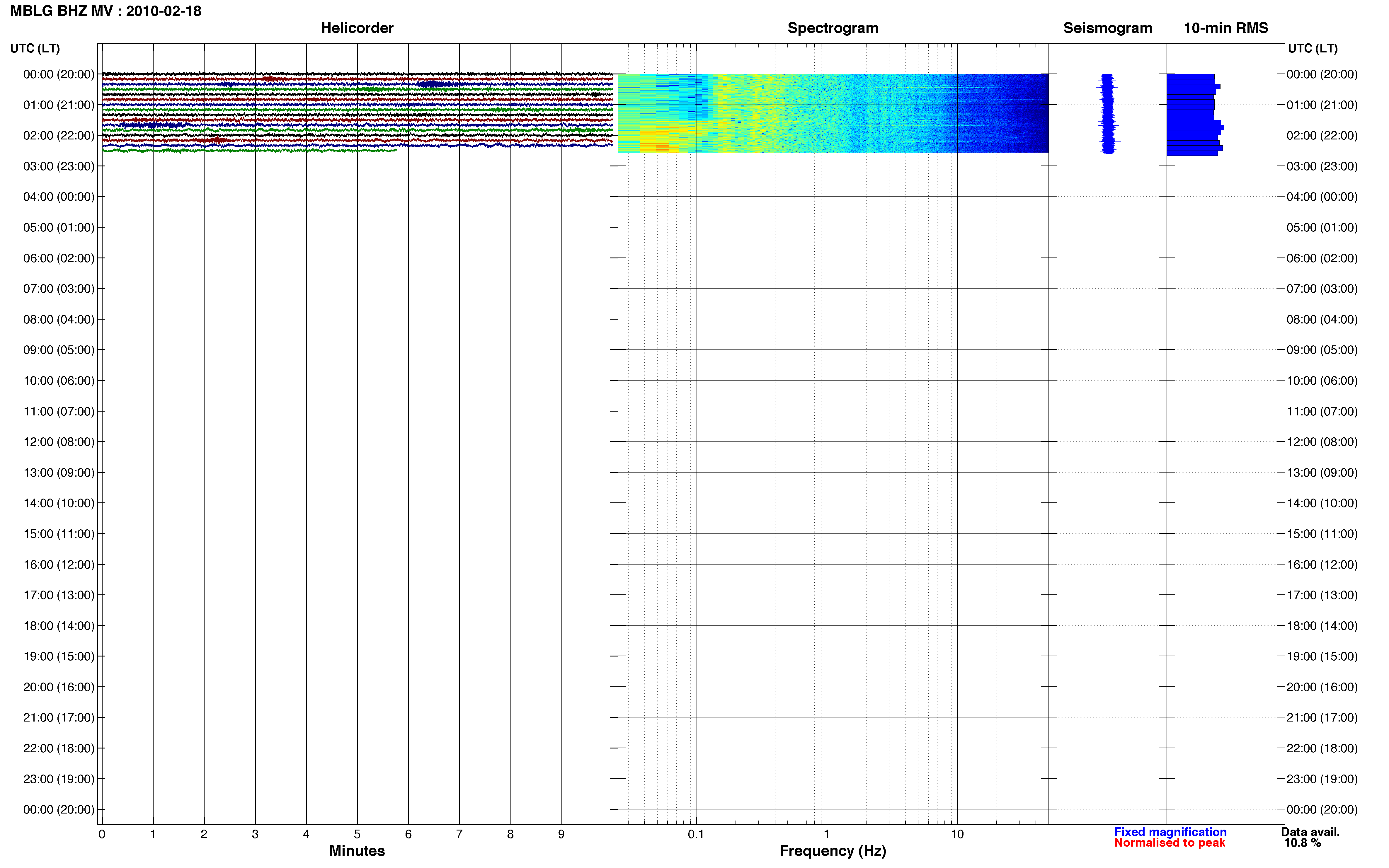
Task: Click the 10.8 % data availability value
Action: (1302, 842)
